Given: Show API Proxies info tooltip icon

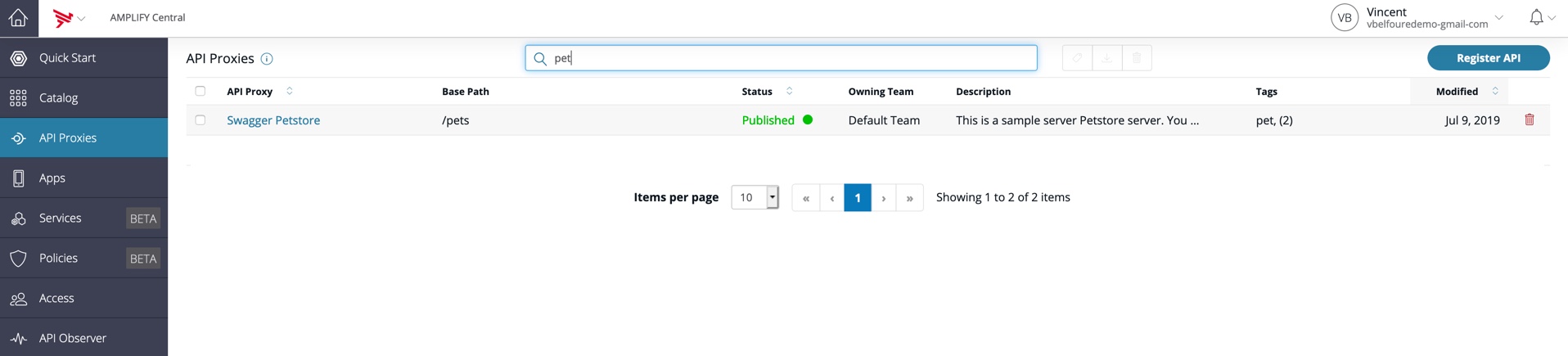Looking at the screenshot, I should [x=267, y=59].
